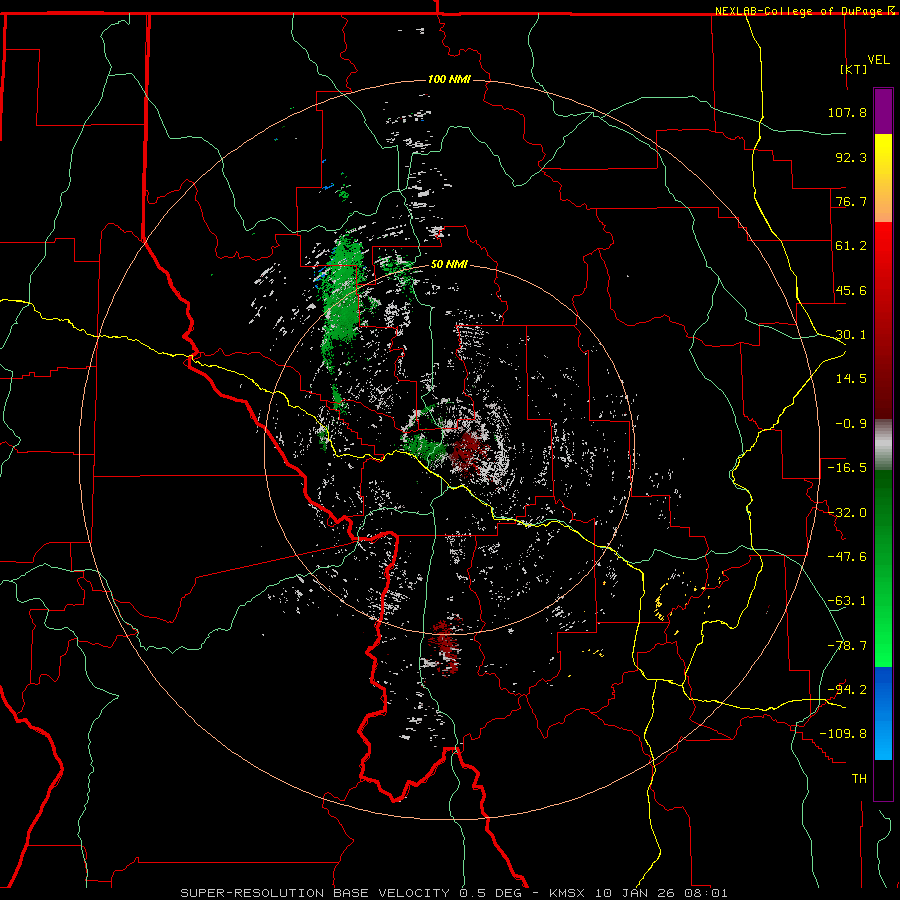The width and height of the screenshot is (900, 900).
Task: Click the red outbound echo near radar center
Action: [470, 452]
